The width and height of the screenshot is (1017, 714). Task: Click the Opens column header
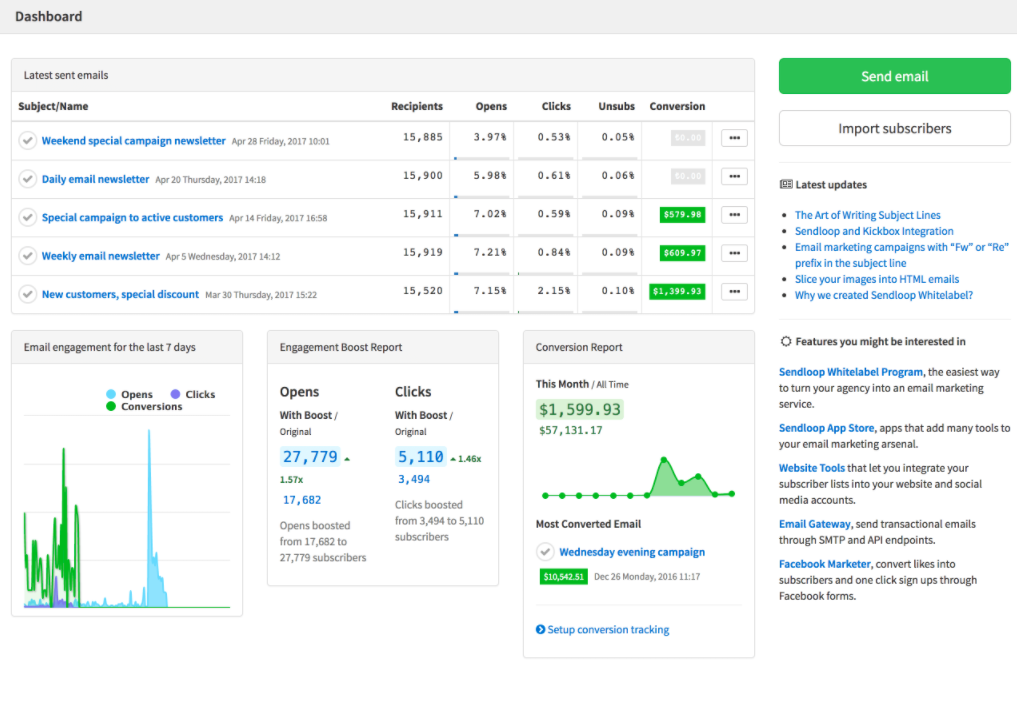coord(491,106)
